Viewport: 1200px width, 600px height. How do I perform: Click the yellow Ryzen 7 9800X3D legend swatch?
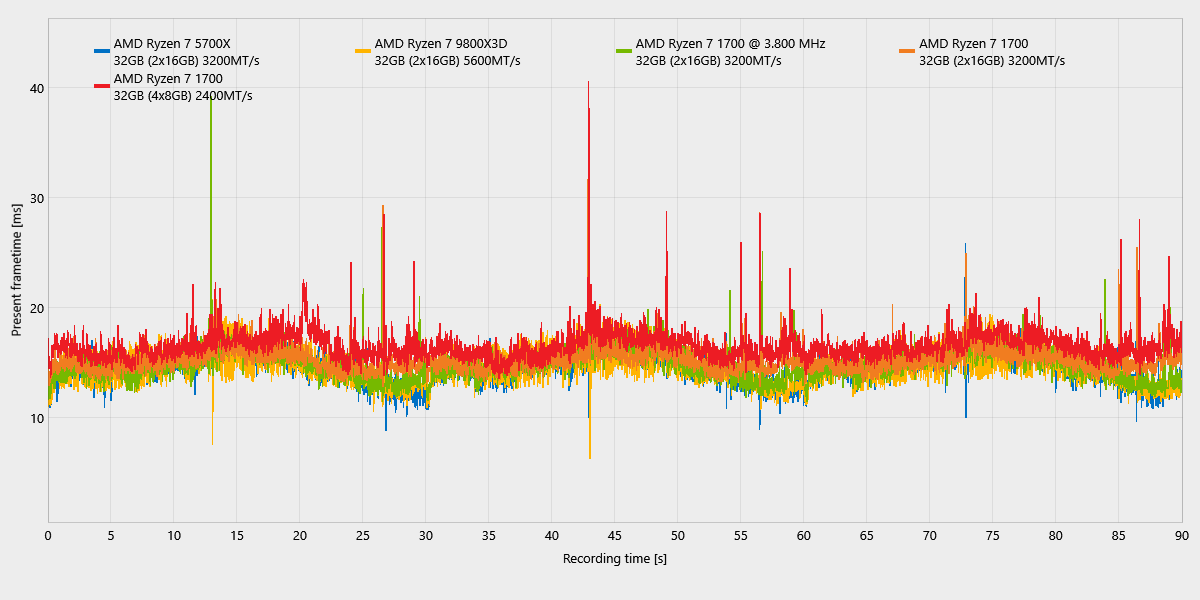[x=363, y=51]
